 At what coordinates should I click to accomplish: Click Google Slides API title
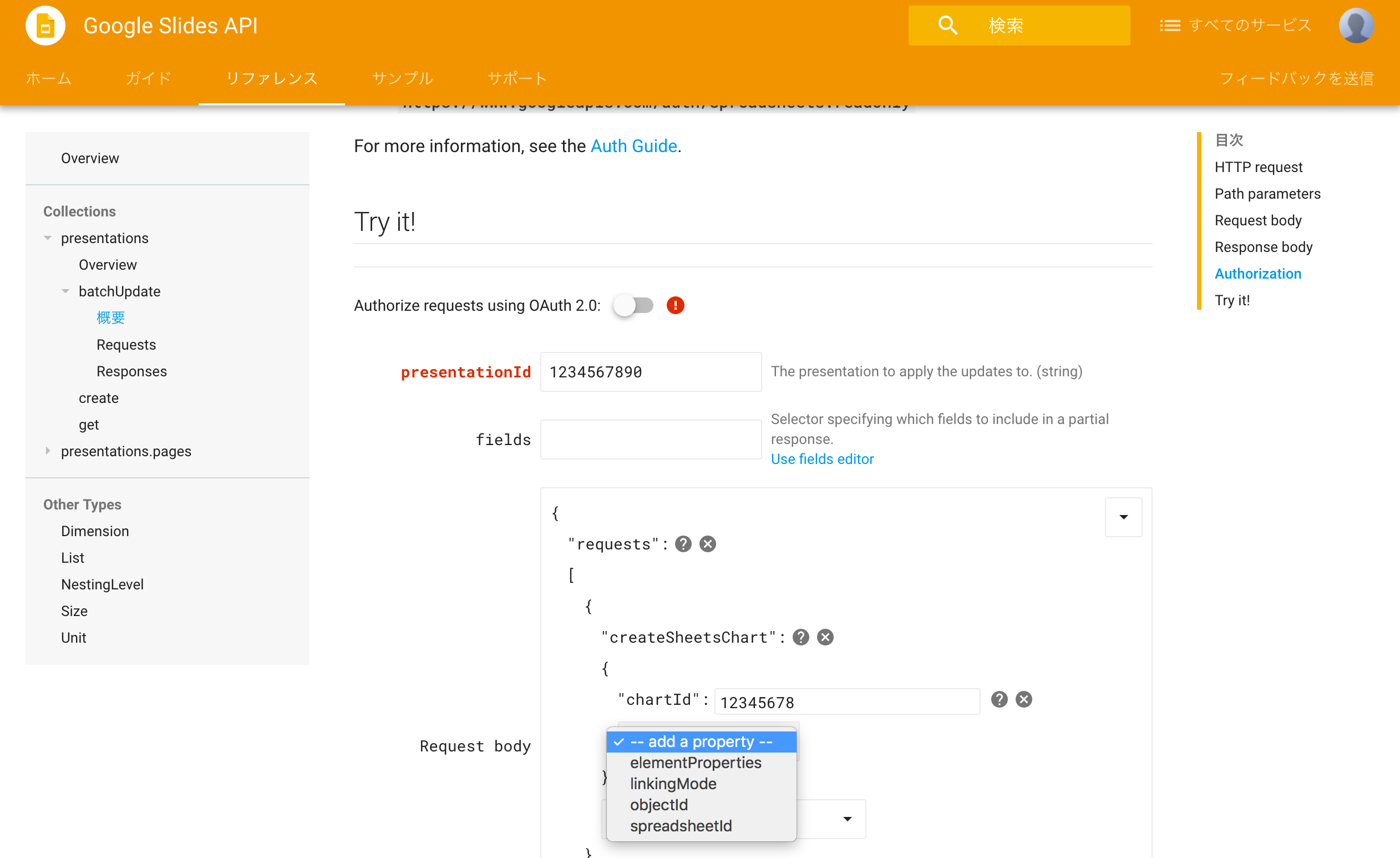[x=170, y=26]
